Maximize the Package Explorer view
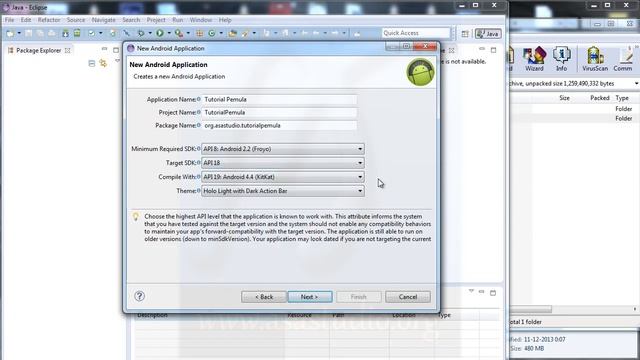 coord(116,50)
